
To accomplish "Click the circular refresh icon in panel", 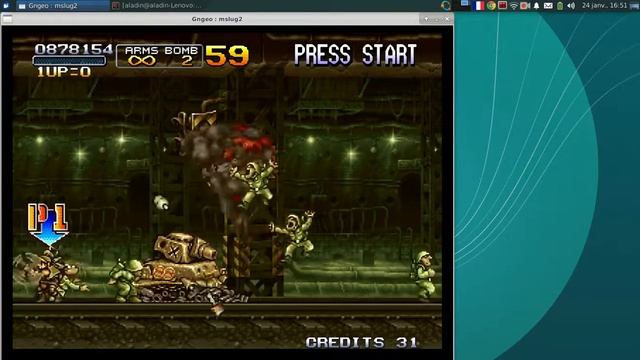I will (x=445, y=5).
